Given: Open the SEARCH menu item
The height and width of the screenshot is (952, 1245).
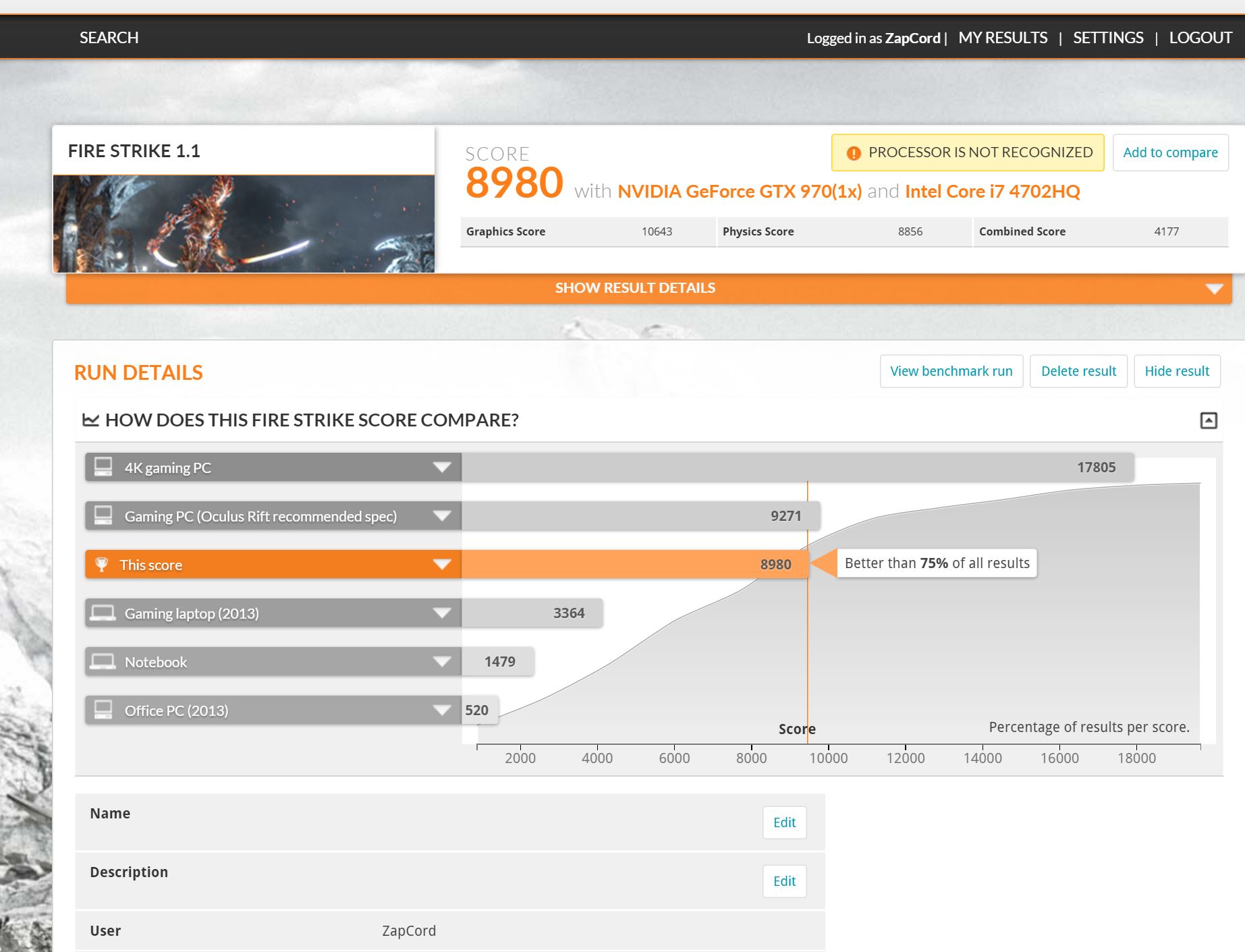Looking at the screenshot, I should click(109, 38).
